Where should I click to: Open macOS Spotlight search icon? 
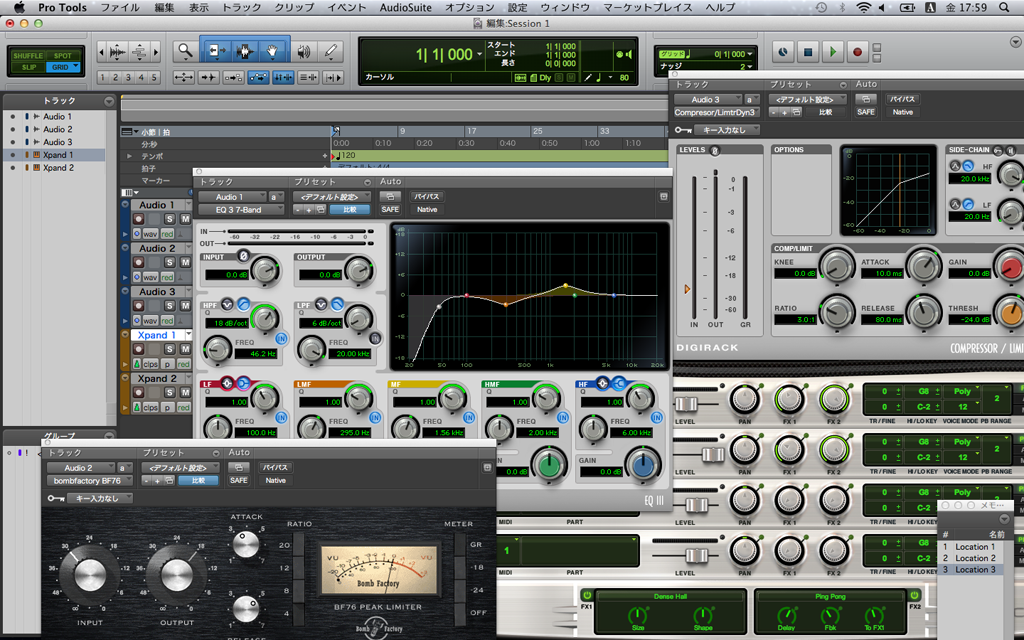pyautogui.click(x=1004, y=7)
